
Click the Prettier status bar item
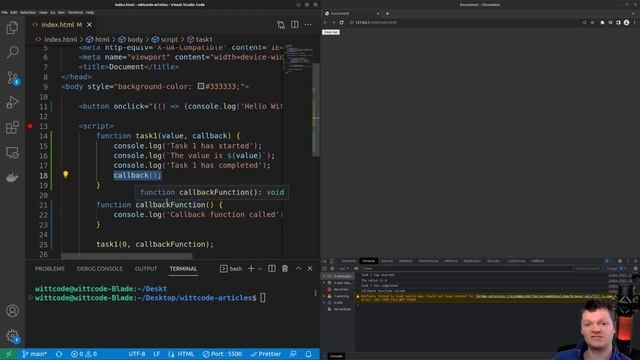266,354
